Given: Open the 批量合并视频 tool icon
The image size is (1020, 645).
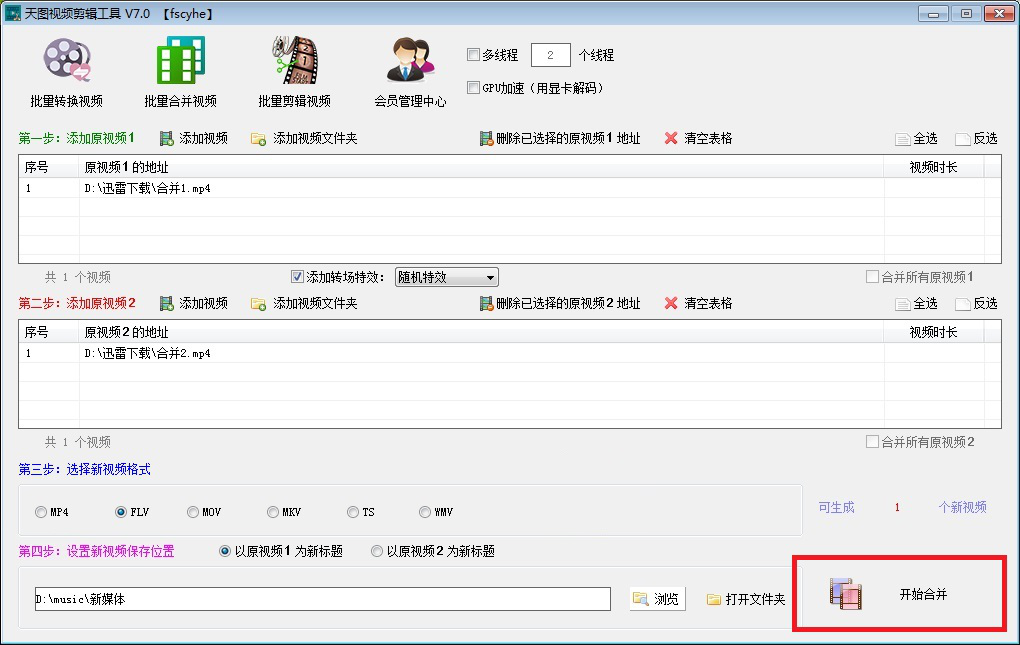Looking at the screenshot, I should tap(180, 60).
